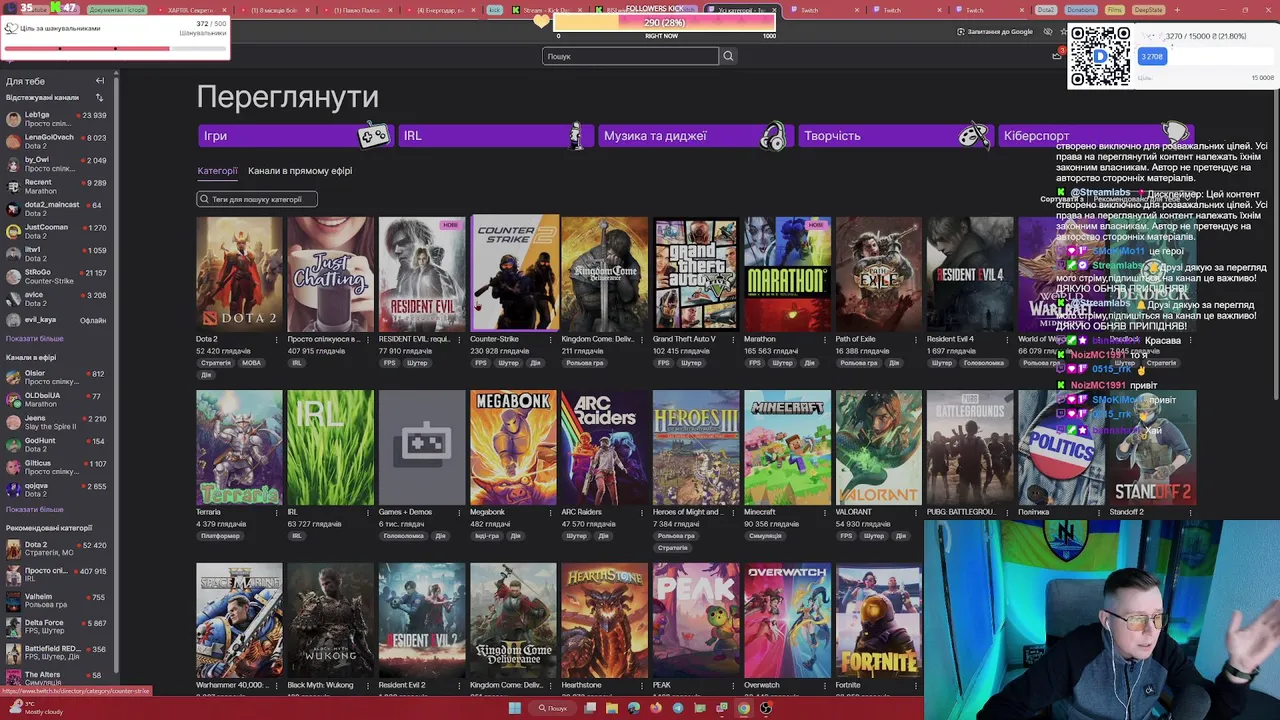Click the followers goal progress bar
The height and width of the screenshot is (720, 1280).
tap(115, 48)
